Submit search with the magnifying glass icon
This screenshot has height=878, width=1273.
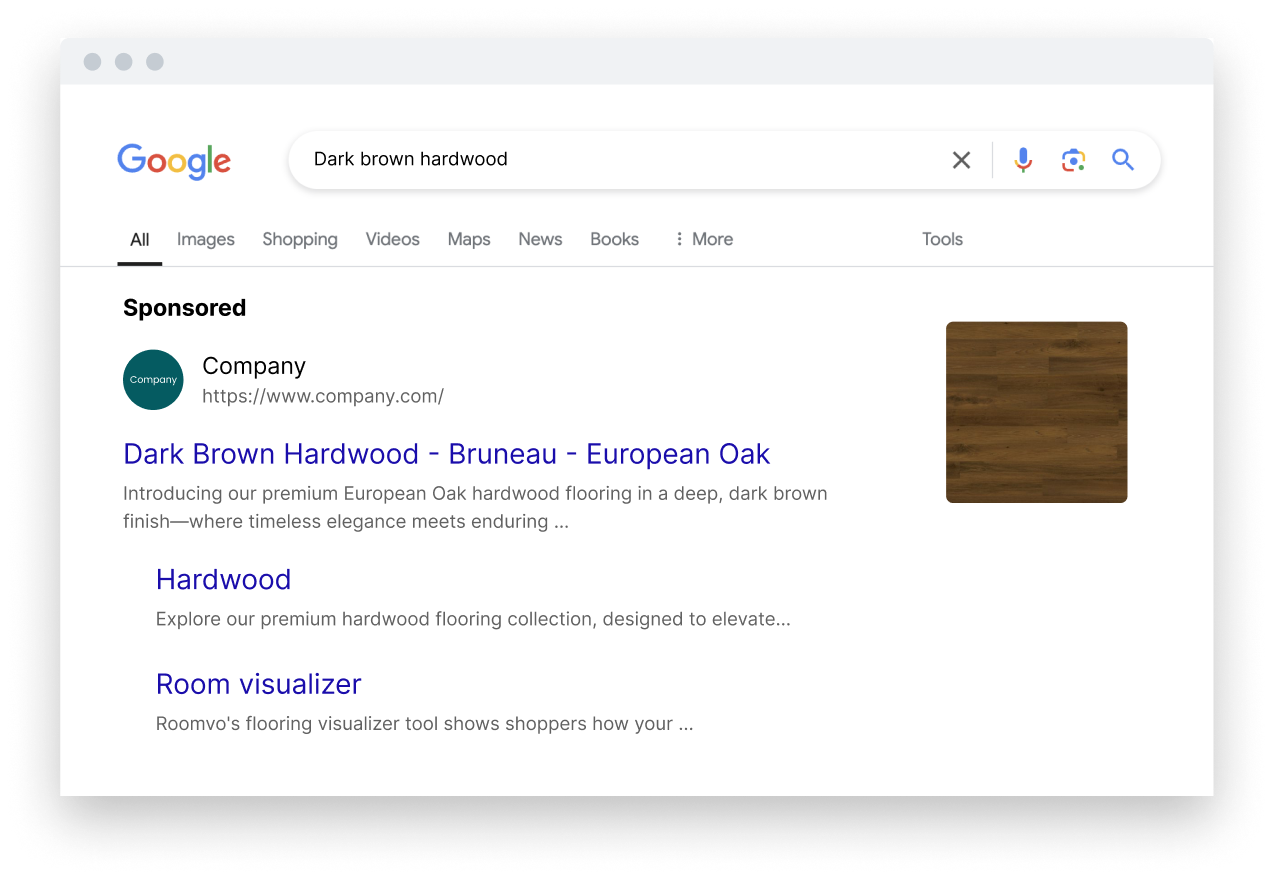(1123, 159)
